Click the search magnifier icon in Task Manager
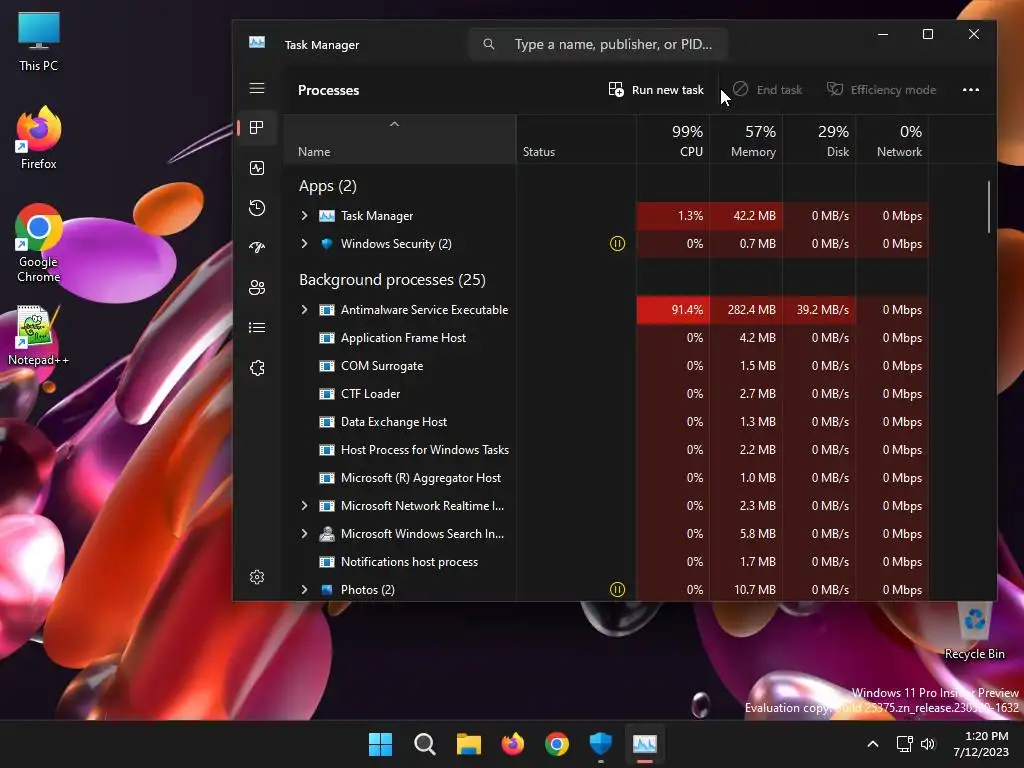 point(488,44)
